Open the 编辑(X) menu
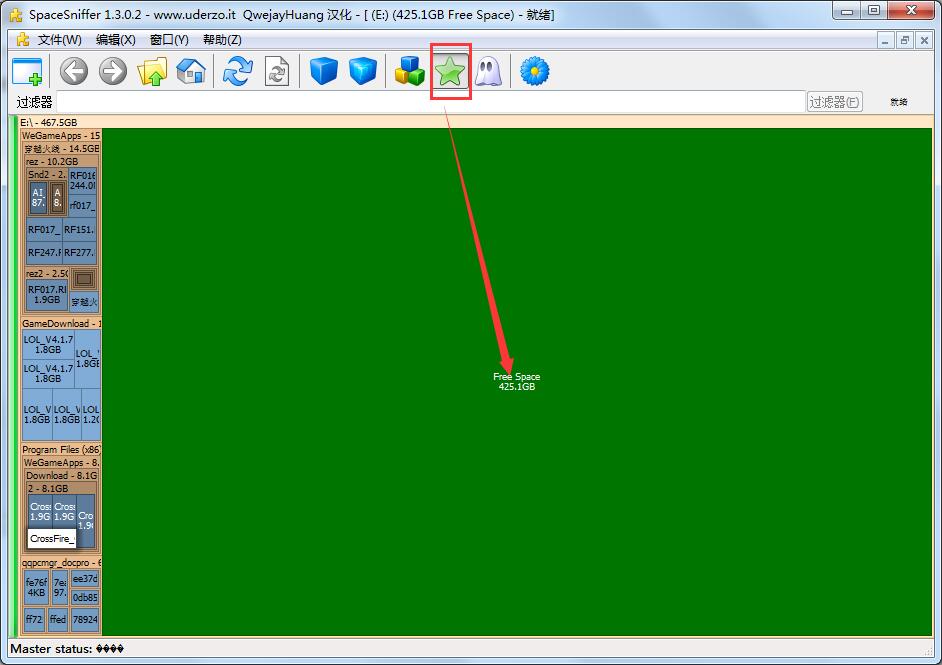Image resolution: width=942 pixels, height=665 pixels. (115, 40)
